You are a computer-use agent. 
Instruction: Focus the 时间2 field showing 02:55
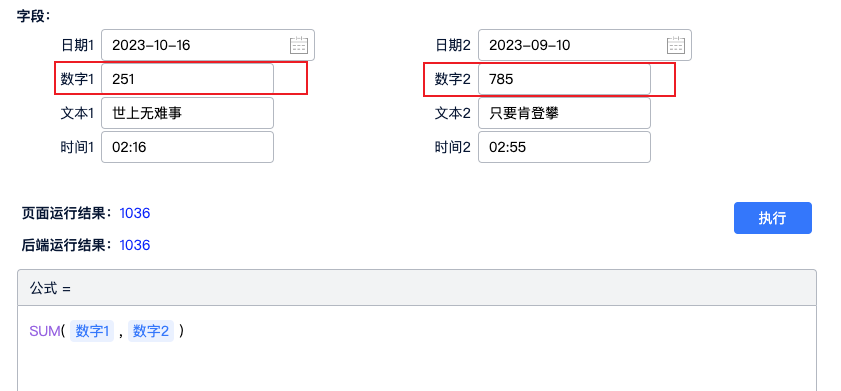[x=564, y=147]
